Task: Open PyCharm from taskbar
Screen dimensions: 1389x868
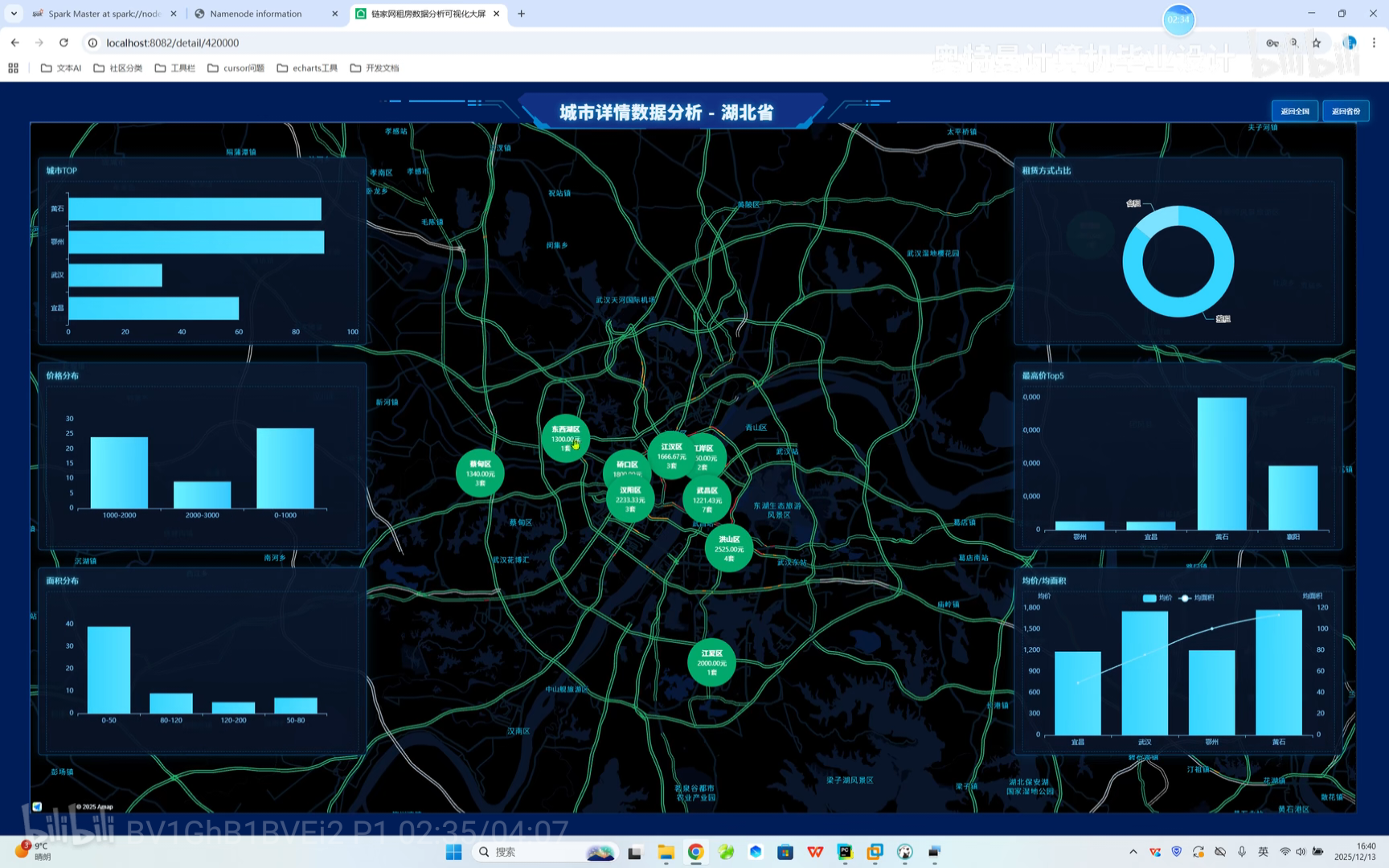Action: click(x=845, y=852)
